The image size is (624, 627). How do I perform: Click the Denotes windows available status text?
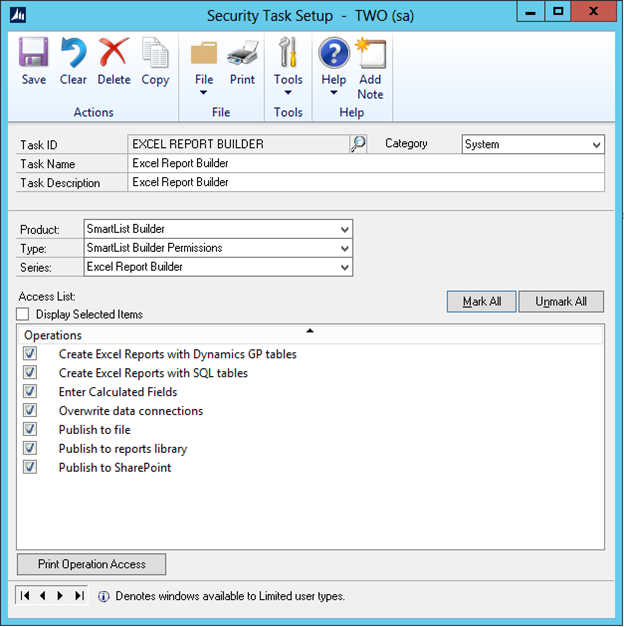pos(230,596)
